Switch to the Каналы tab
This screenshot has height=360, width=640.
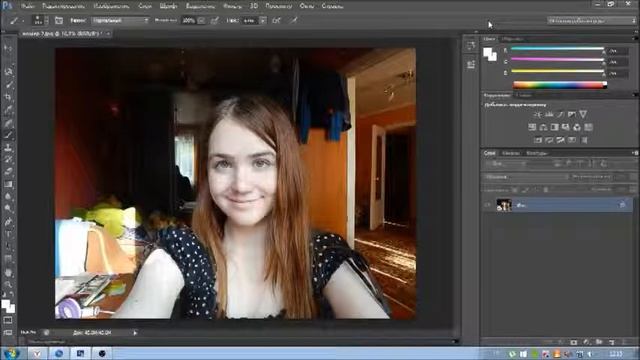pos(511,153)
